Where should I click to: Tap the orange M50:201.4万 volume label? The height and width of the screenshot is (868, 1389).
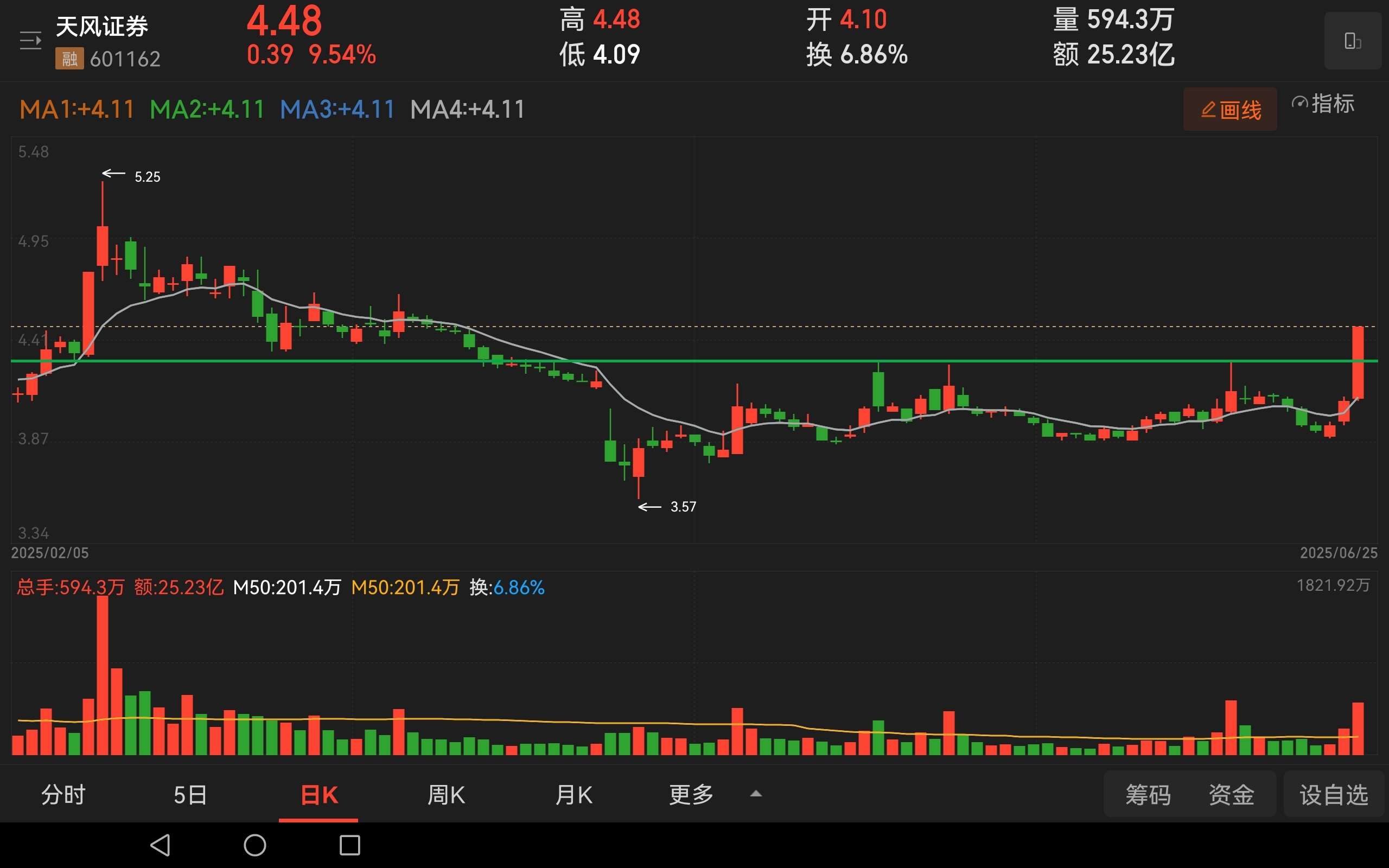click(405, 588)
